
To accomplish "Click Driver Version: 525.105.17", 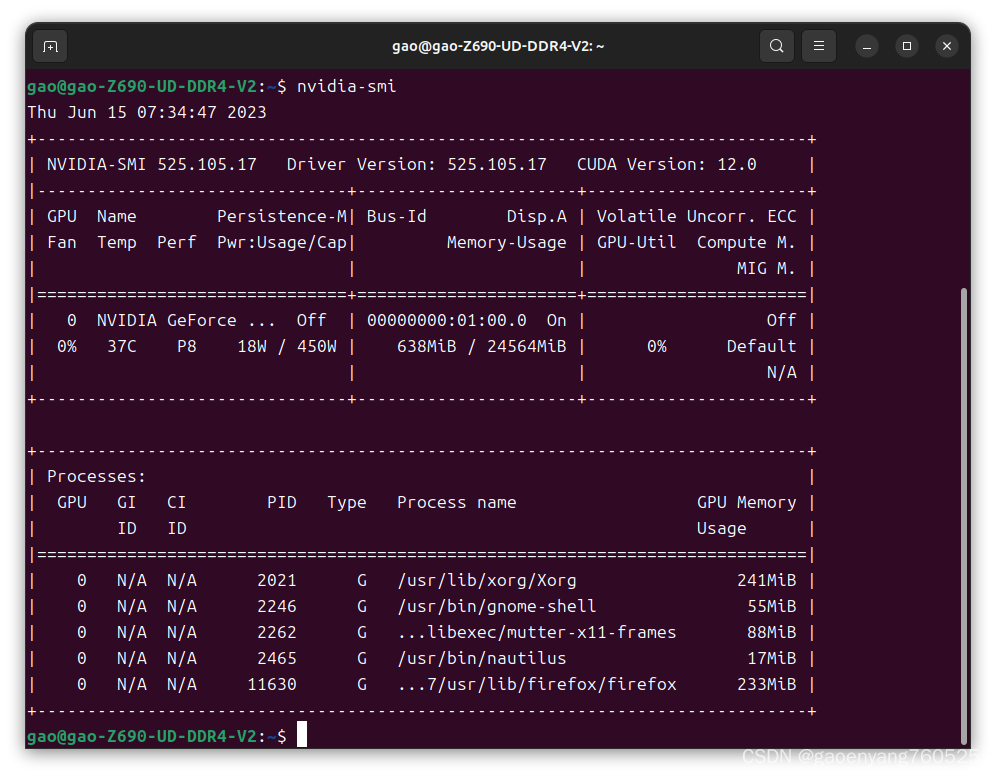I will 416,165.
